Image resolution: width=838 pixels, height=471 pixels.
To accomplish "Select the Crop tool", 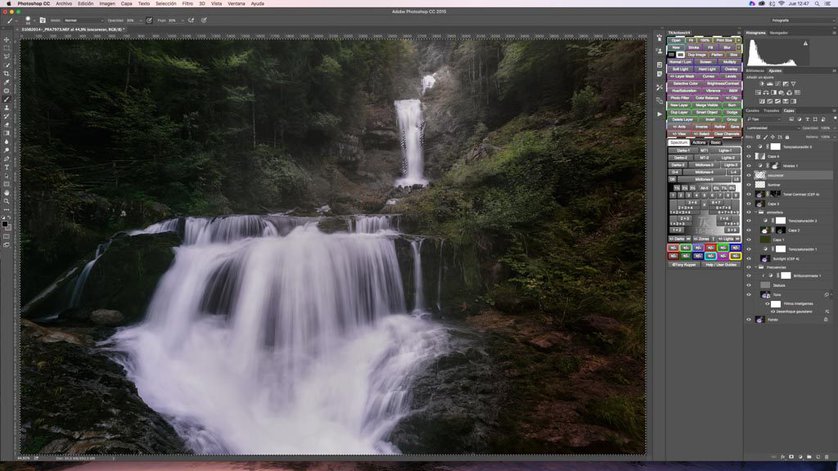I will pos(7,73).
